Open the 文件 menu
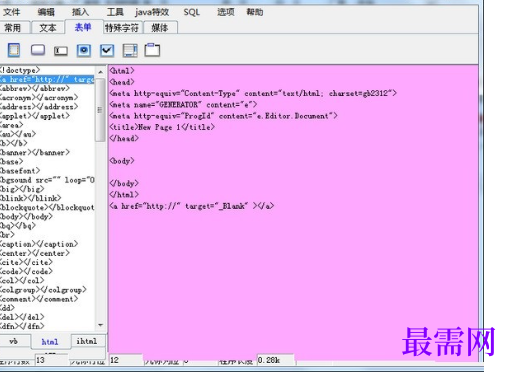 (x=12, y=12)
